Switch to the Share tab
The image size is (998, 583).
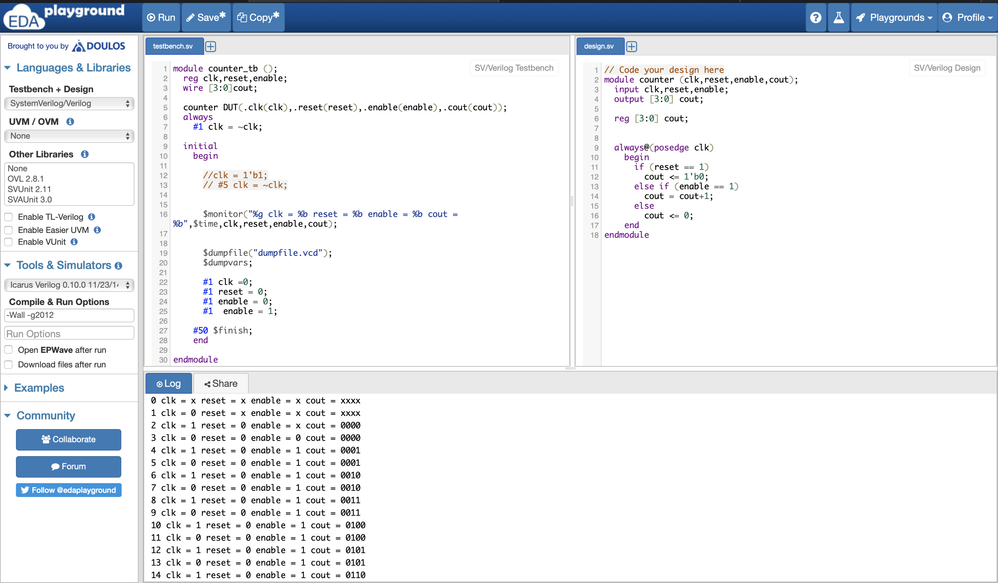[x=221, y=384]
